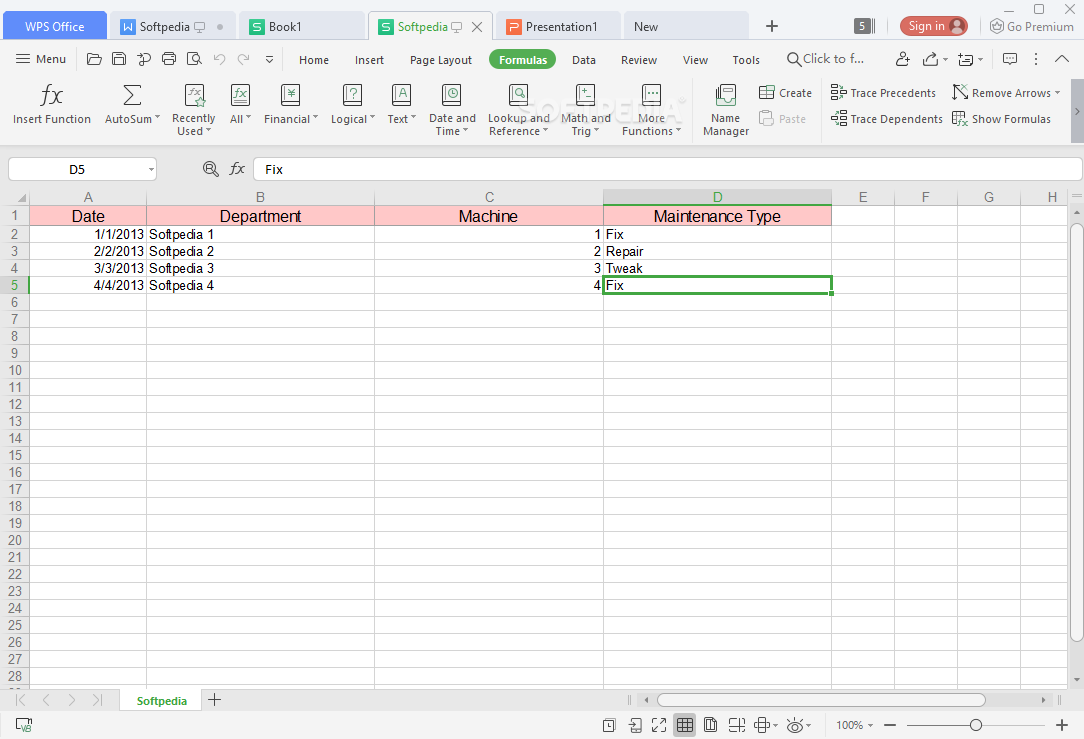The image size is (1084, 739).
Task: Expand ribbon overflow arrow at right edge
Action: pyautogui.click(x=1077, y=111)
